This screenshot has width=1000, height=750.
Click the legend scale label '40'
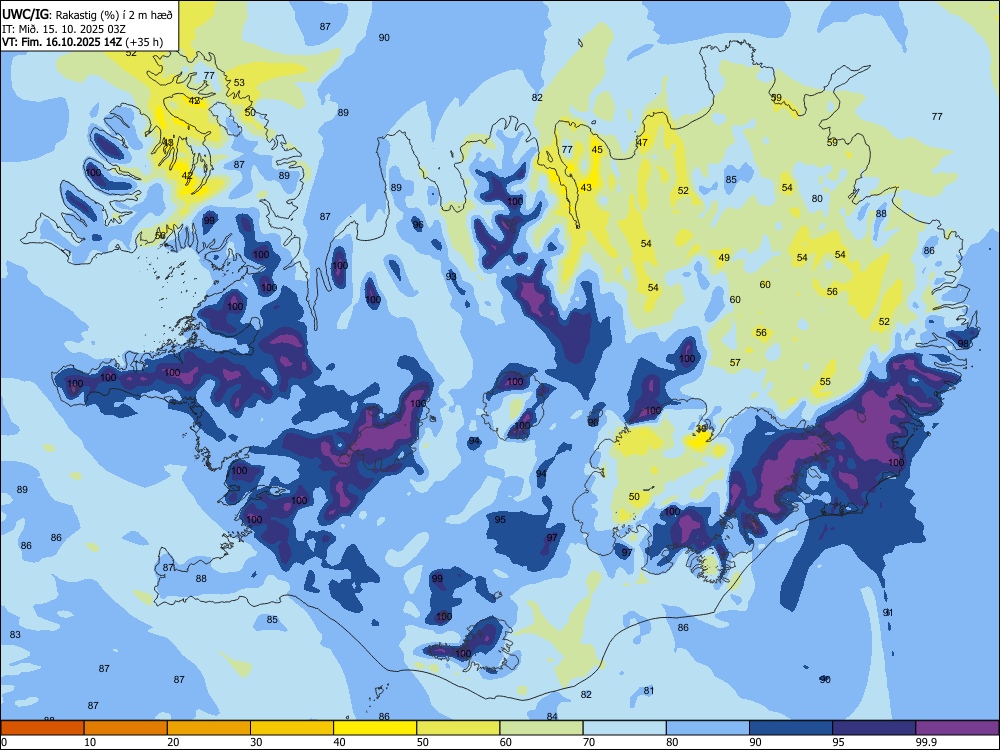click(339, 742)
